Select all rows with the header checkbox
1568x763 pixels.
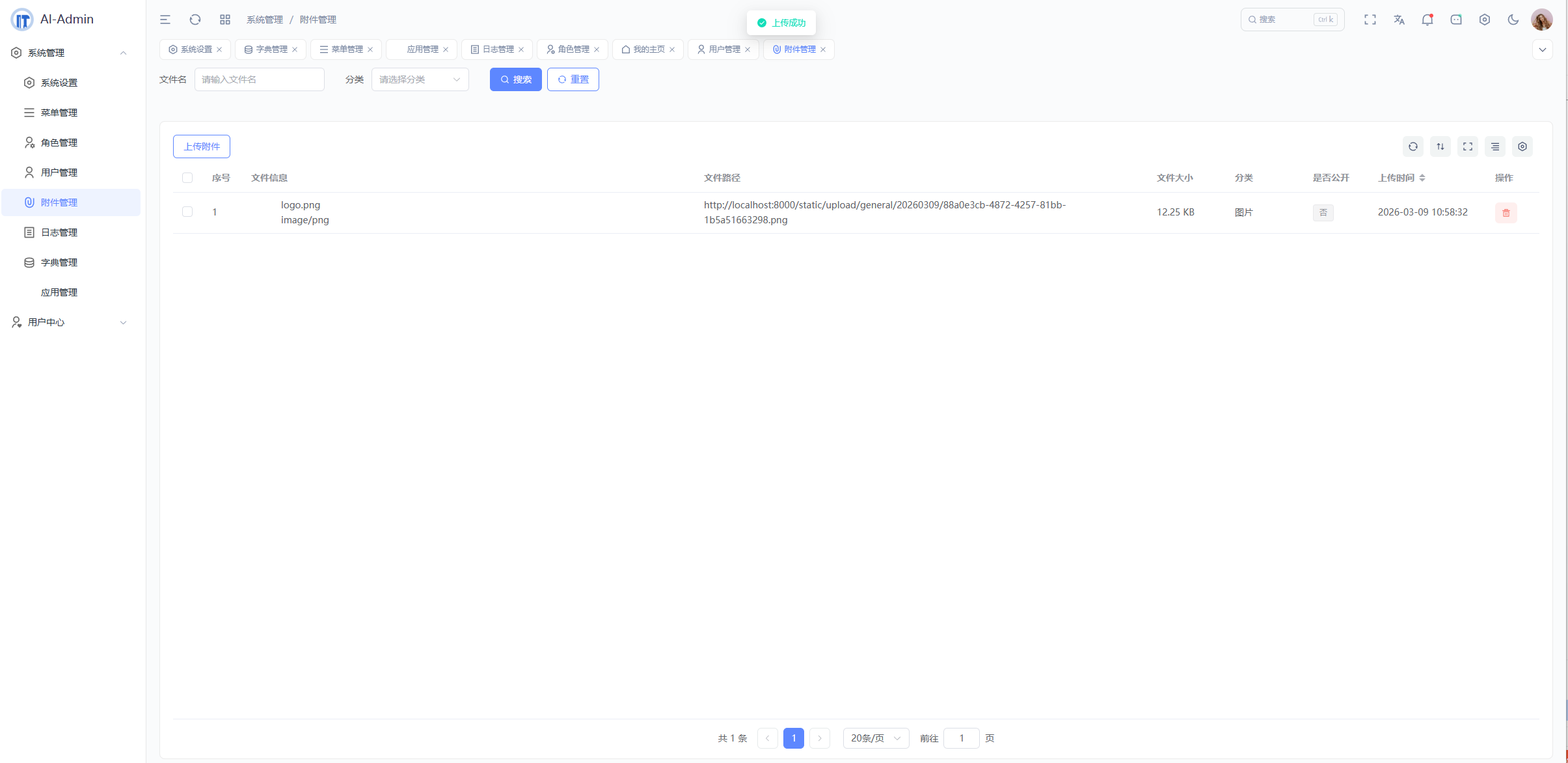pyautogui.click(x=187, y=178)
